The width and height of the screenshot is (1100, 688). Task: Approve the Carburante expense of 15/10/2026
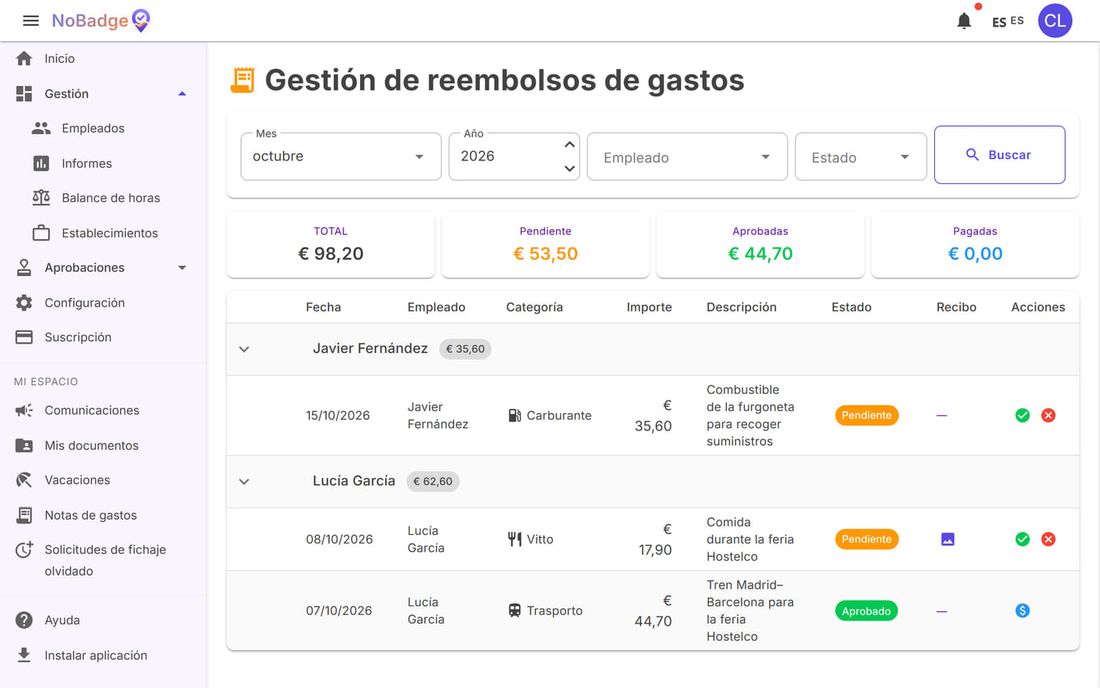tap(1023, 416)
